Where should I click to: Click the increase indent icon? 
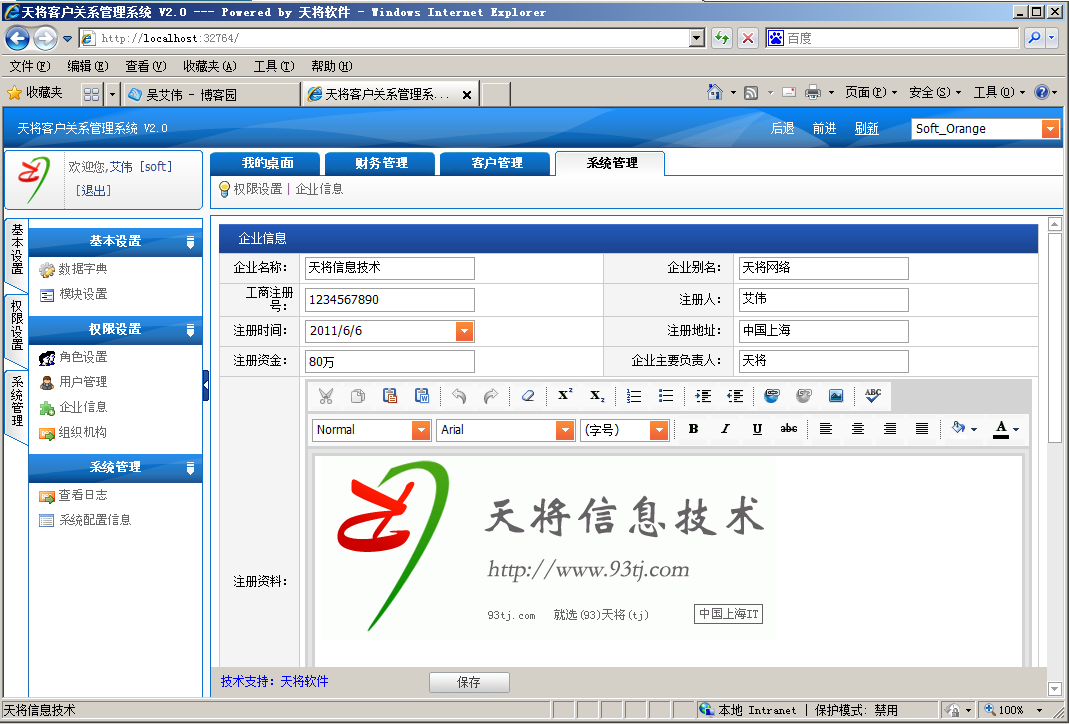[x=703, y=396]
